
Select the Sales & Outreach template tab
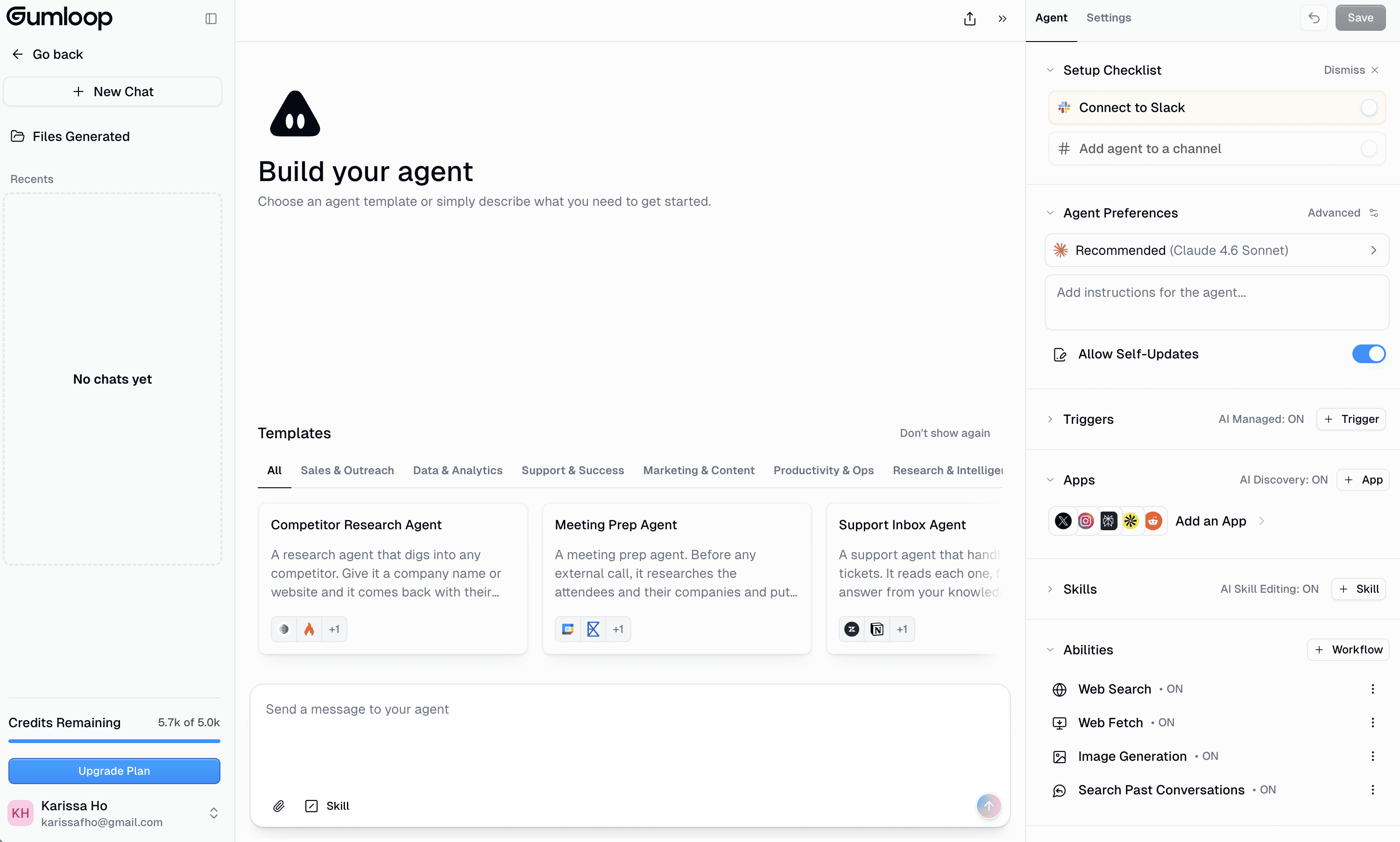pyautogui.click(x=347, y=470)
